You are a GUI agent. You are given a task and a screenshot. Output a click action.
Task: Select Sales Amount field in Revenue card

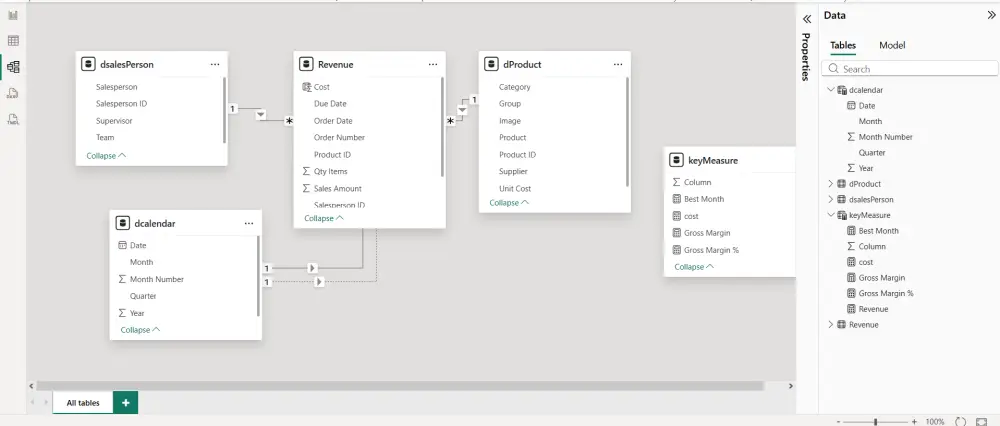click(337, 188)
